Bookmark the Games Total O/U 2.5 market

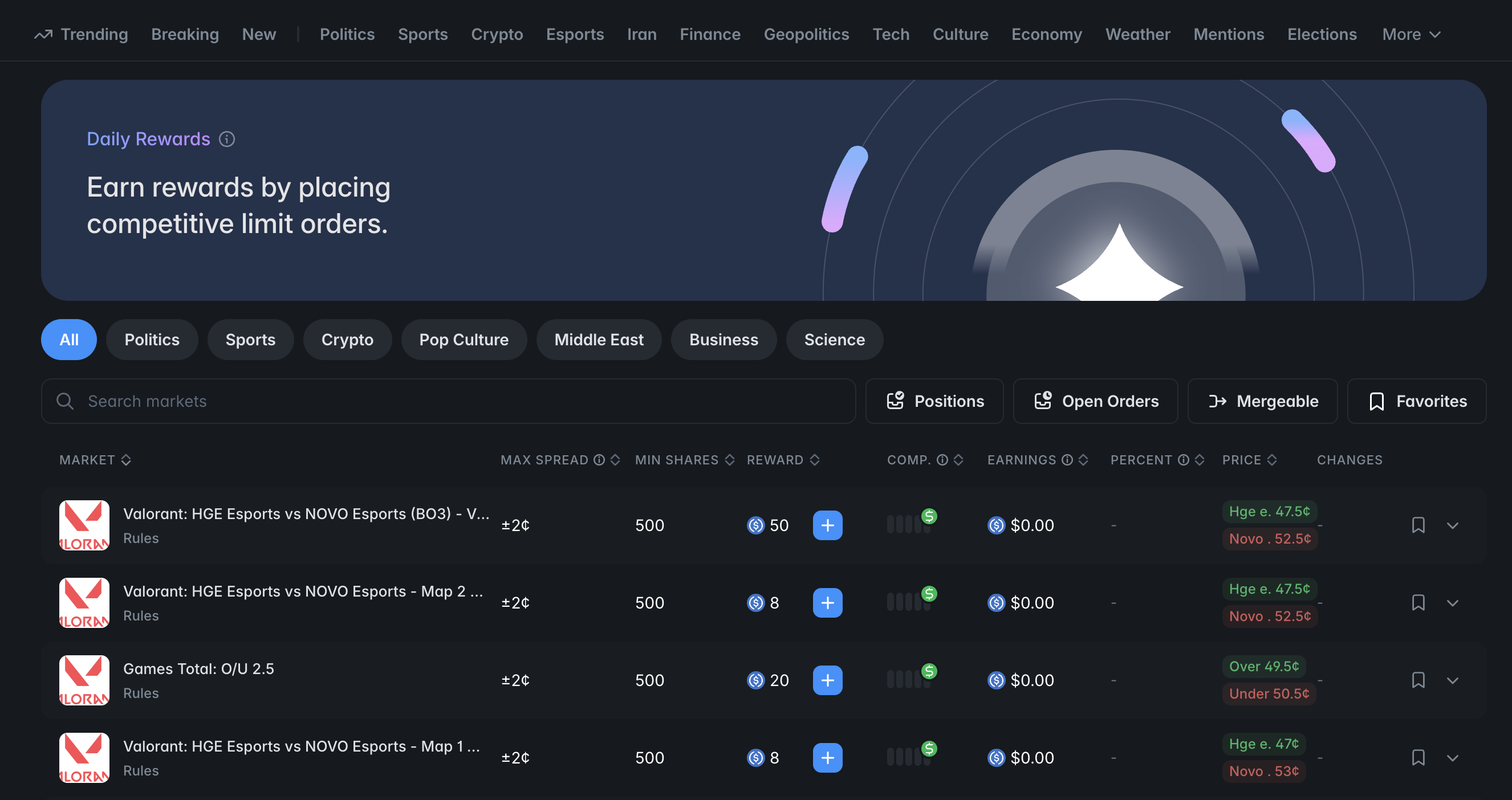pos(1418,680)
